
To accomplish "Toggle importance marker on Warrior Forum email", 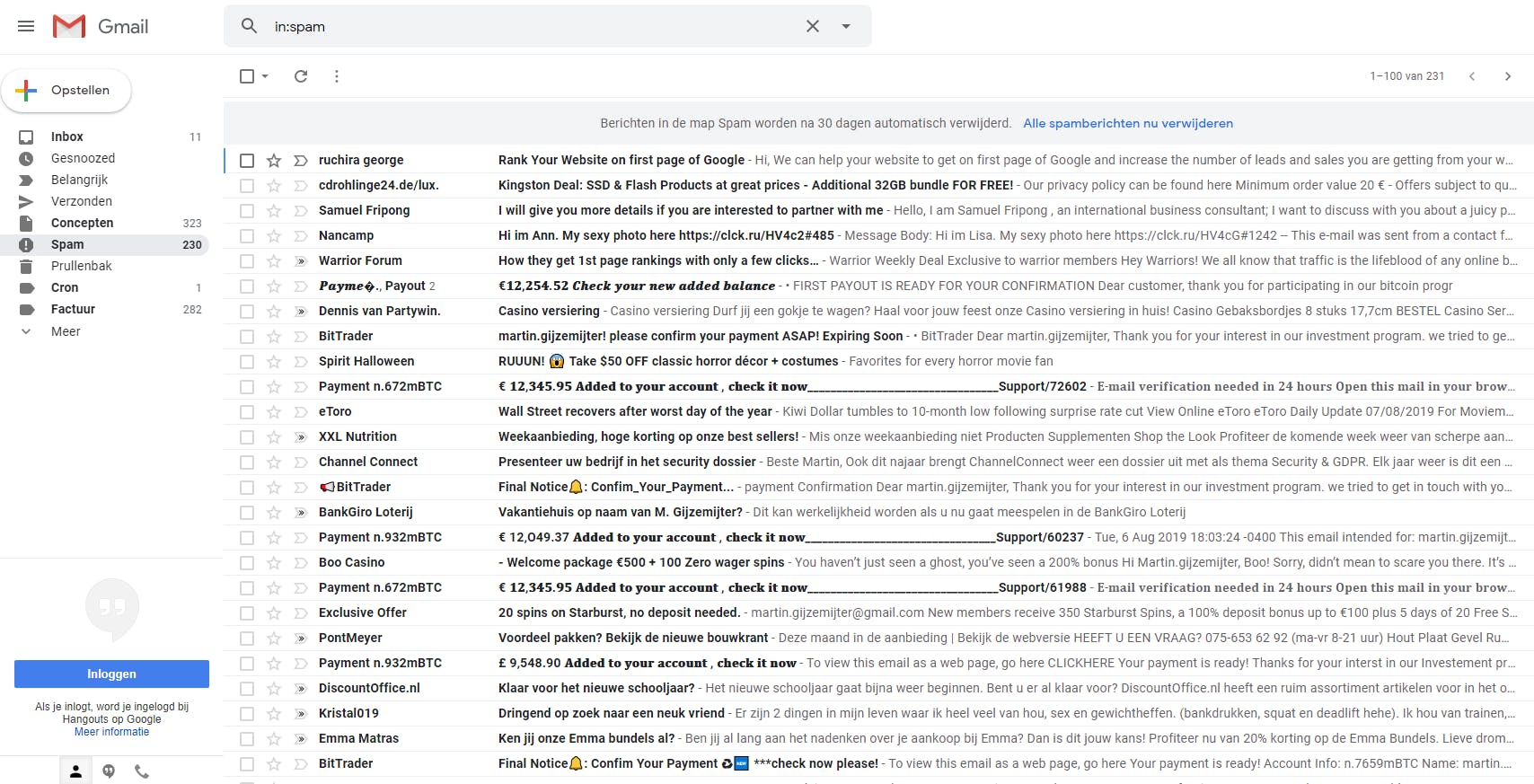I will tap(301, 260).
